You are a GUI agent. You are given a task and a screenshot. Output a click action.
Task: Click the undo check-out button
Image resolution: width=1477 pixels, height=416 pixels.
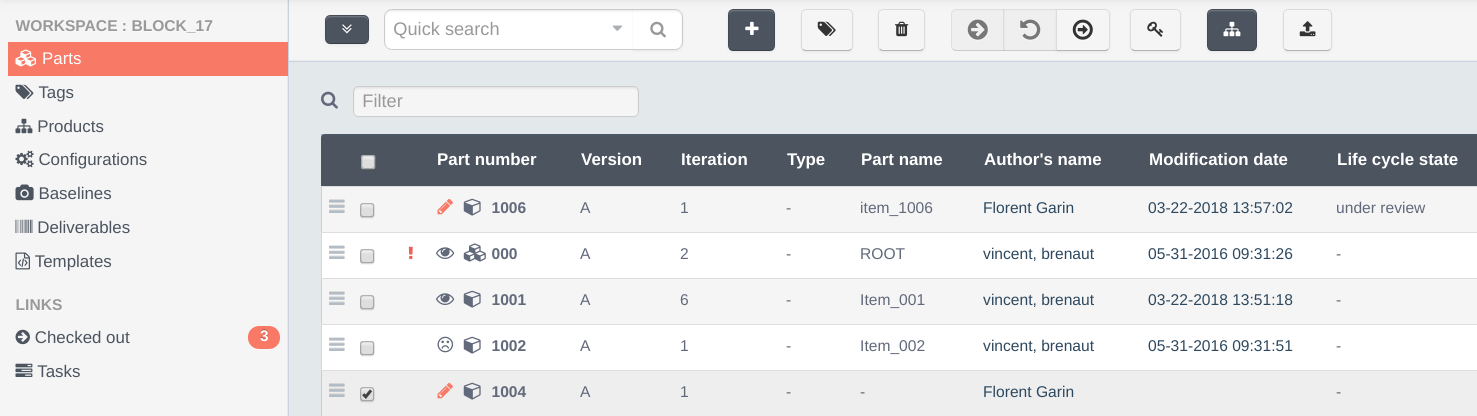pyautogui.click(x=1029, y=30)
